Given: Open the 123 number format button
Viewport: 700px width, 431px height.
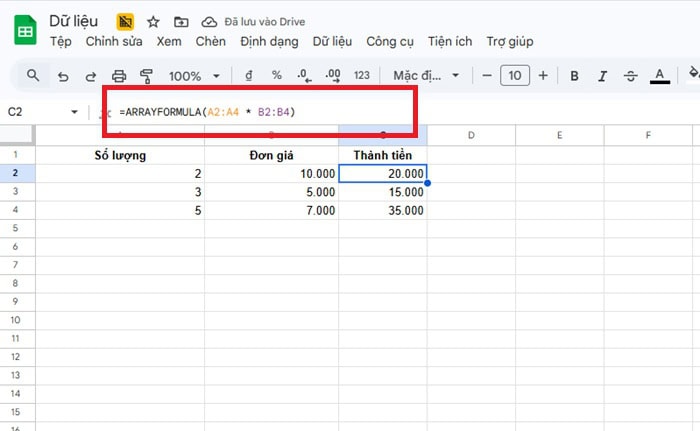Looking at the screenshot, I should pos(362,76).
